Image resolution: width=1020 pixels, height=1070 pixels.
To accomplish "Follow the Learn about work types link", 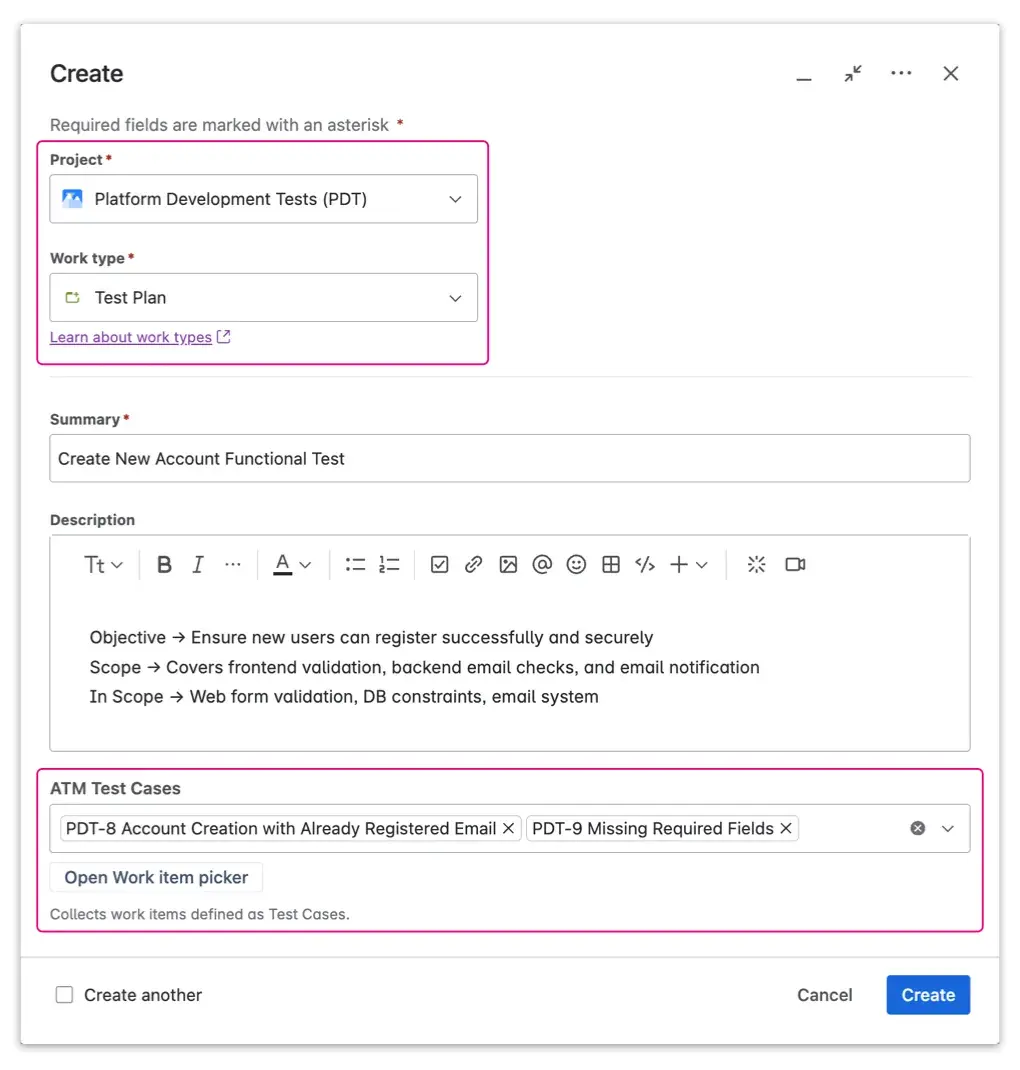I will 130,337.
